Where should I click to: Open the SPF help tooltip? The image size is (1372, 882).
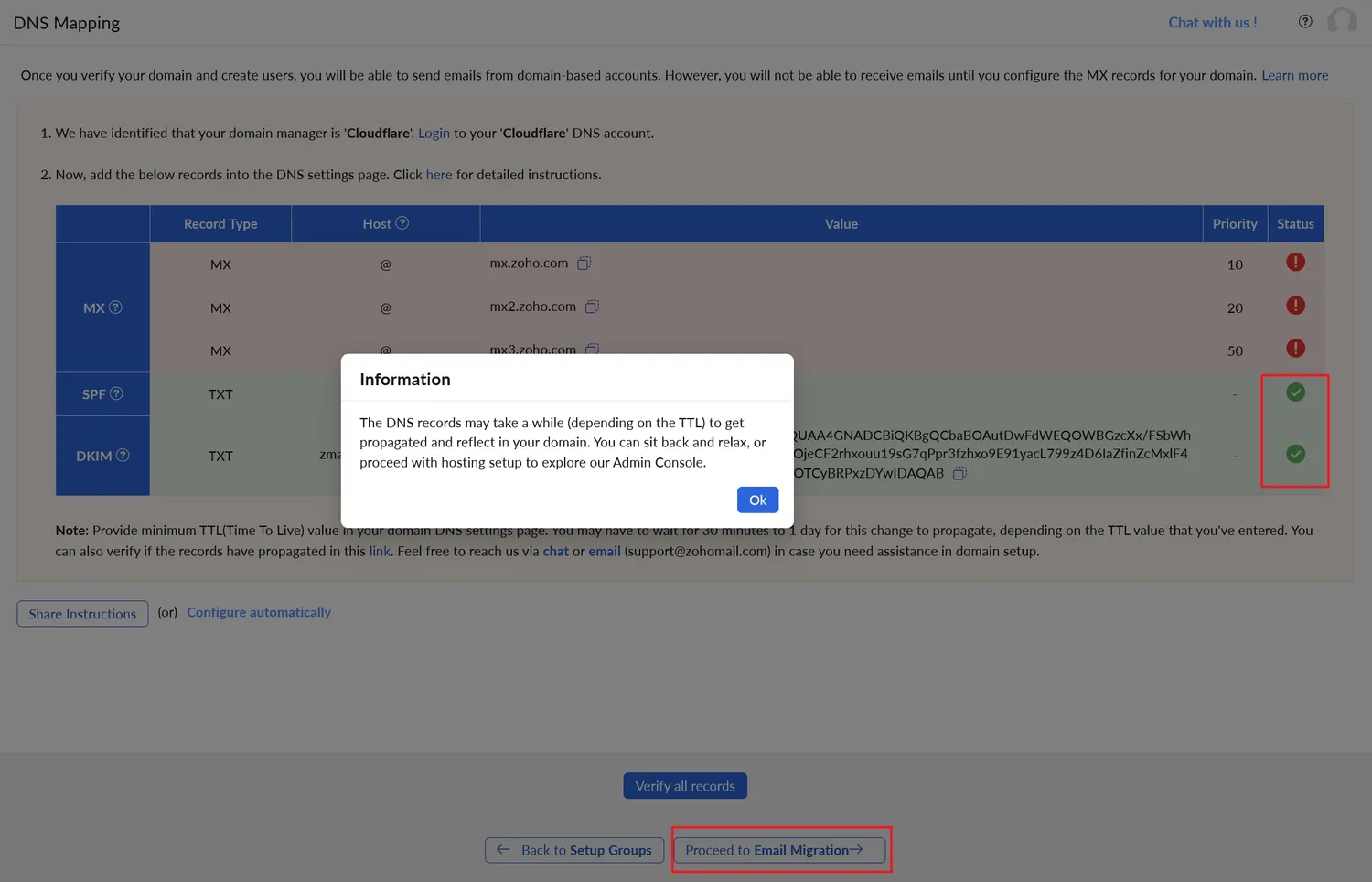click(x=115, y=393)
